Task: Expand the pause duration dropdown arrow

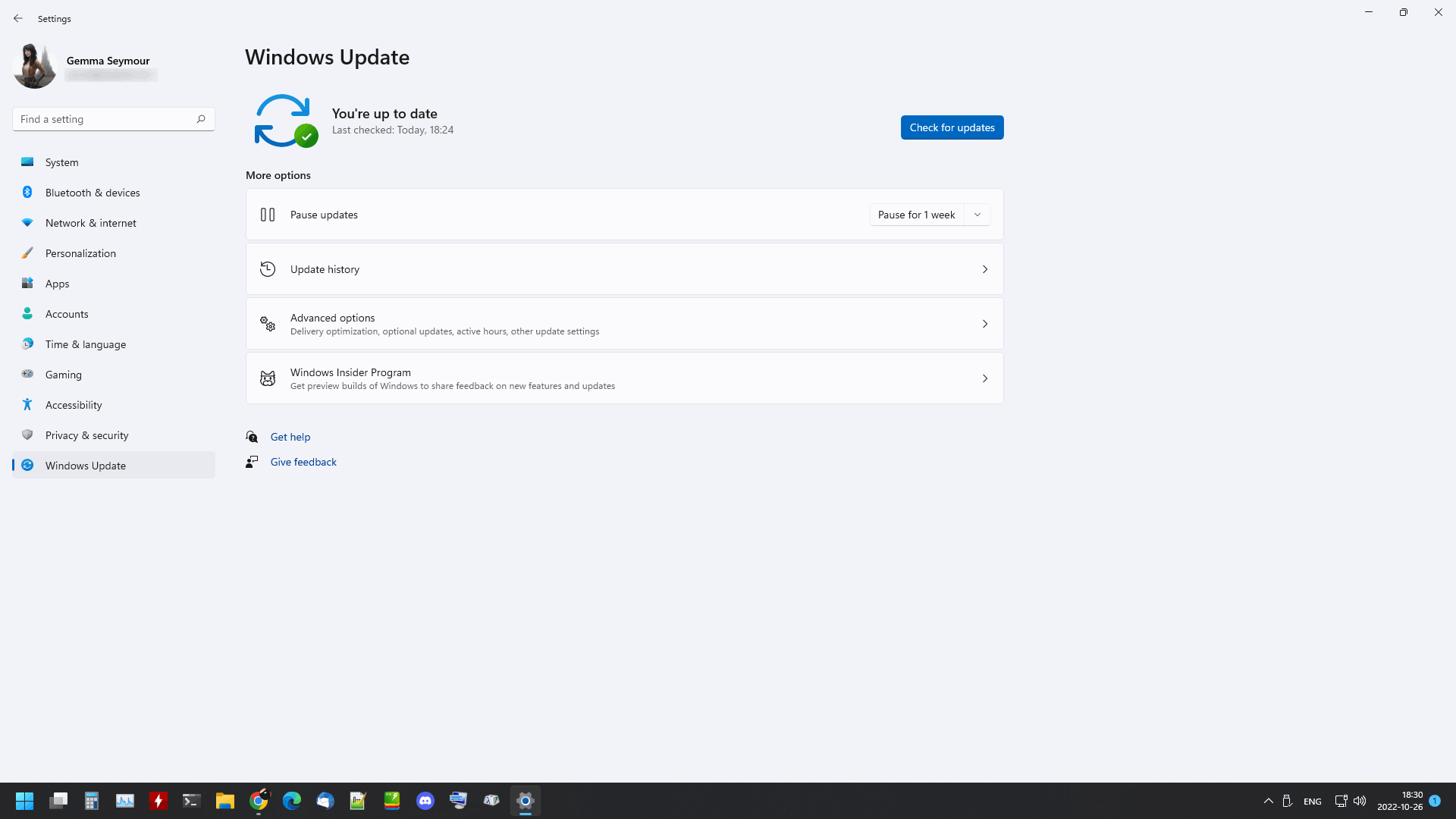Action: point(977,215)
